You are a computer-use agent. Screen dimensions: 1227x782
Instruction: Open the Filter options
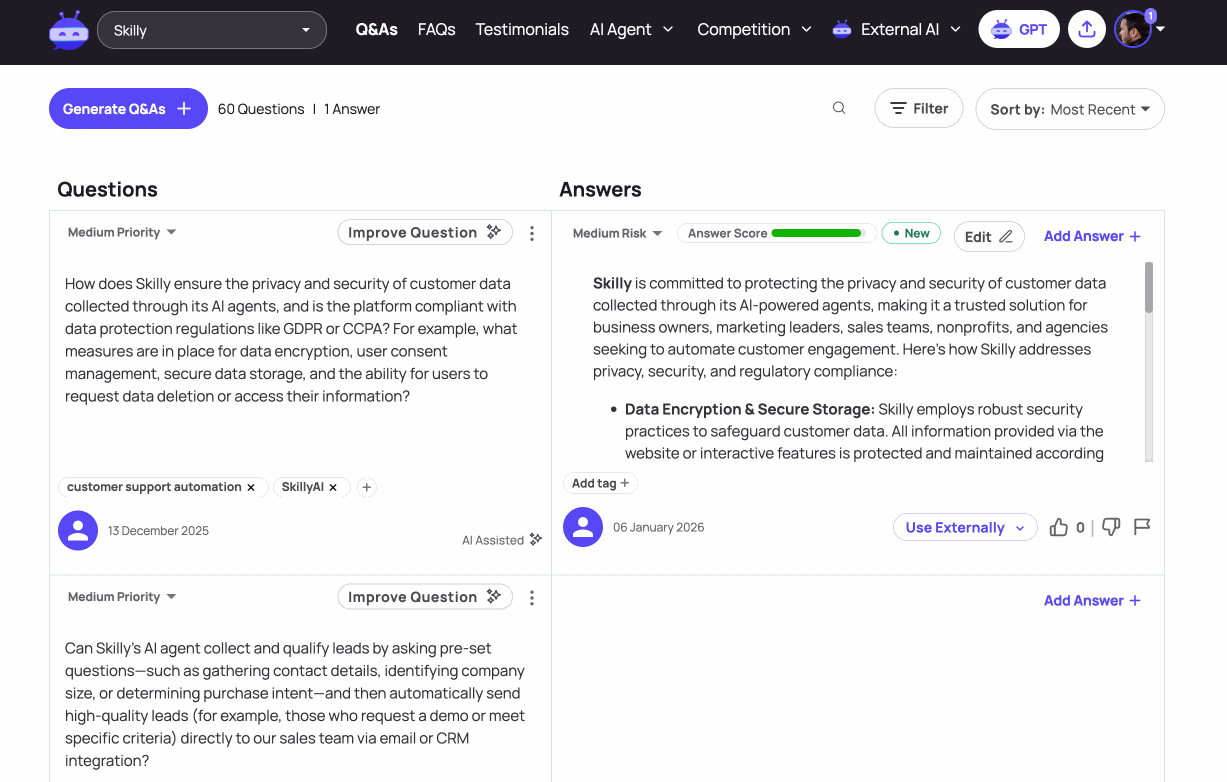tap(919, 108)
